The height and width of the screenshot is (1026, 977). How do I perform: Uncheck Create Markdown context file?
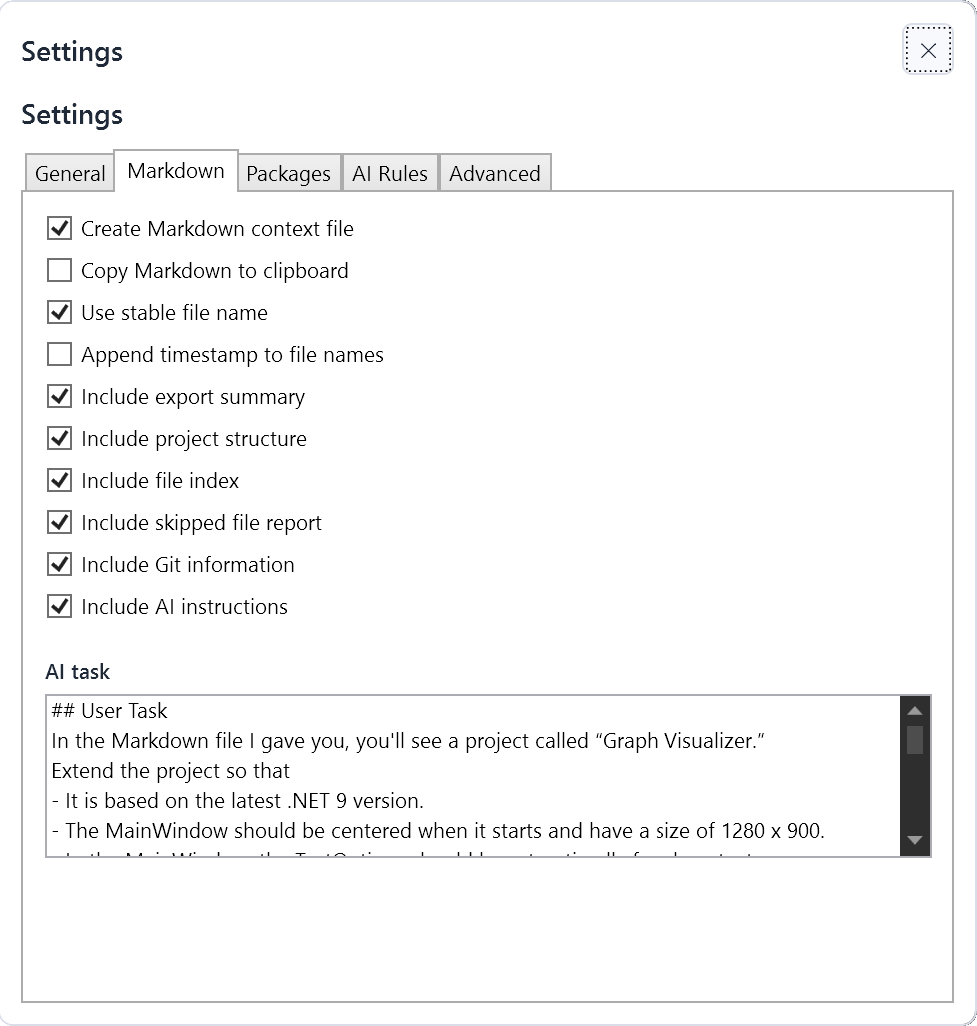(x=60, y=228)
